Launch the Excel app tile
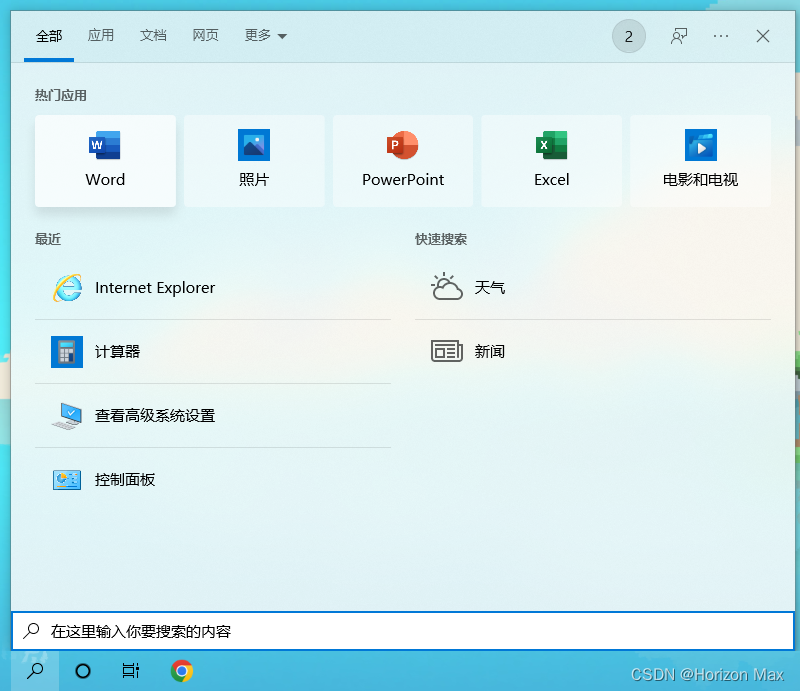 point(552,161)
